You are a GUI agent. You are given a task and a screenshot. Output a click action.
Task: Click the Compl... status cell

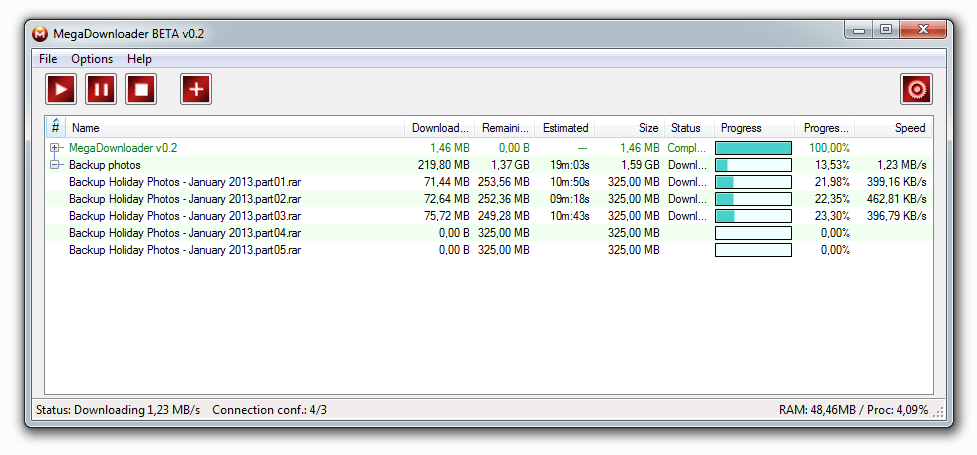point(687,148)
